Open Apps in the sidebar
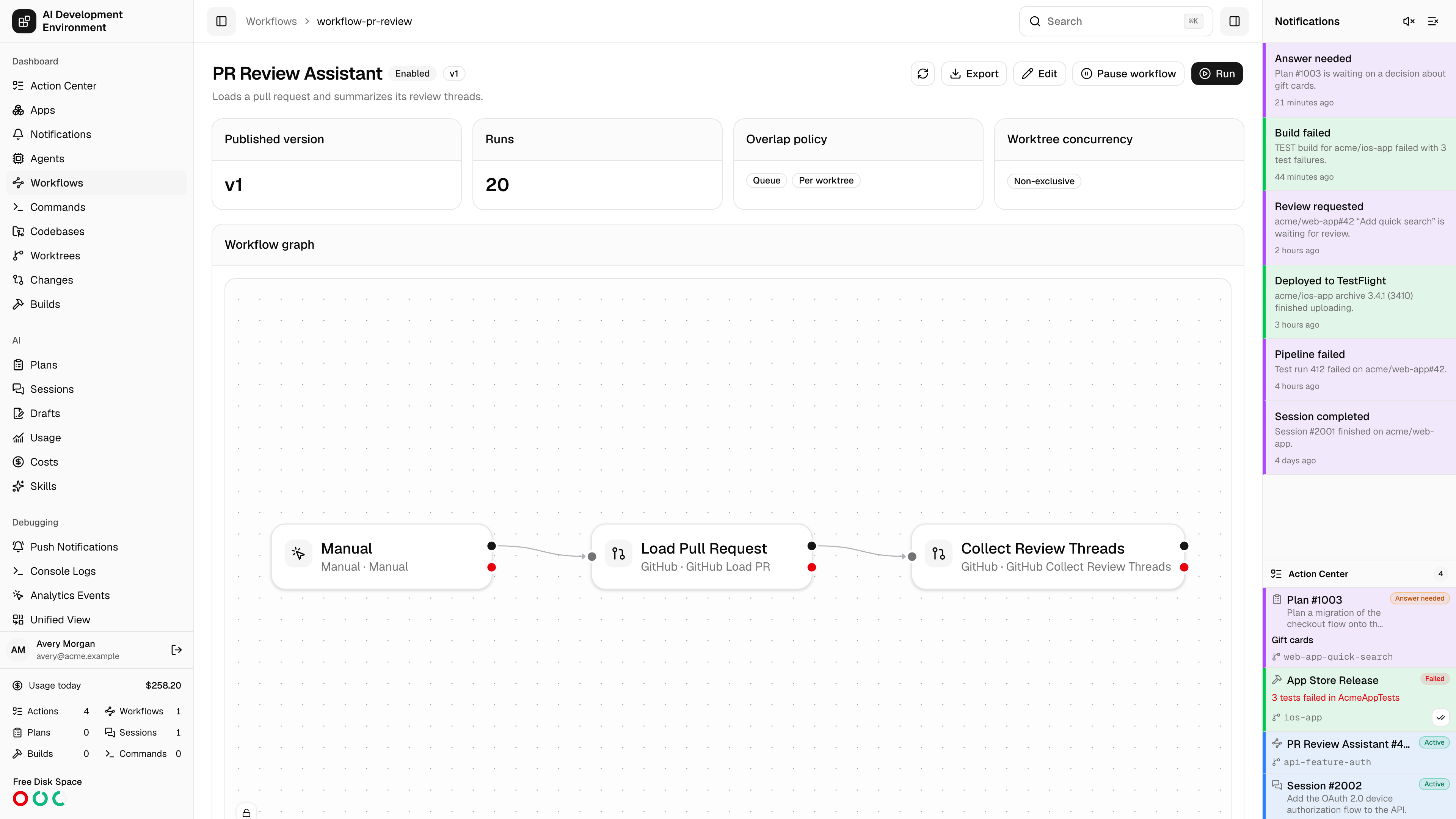 click(96, 110)
